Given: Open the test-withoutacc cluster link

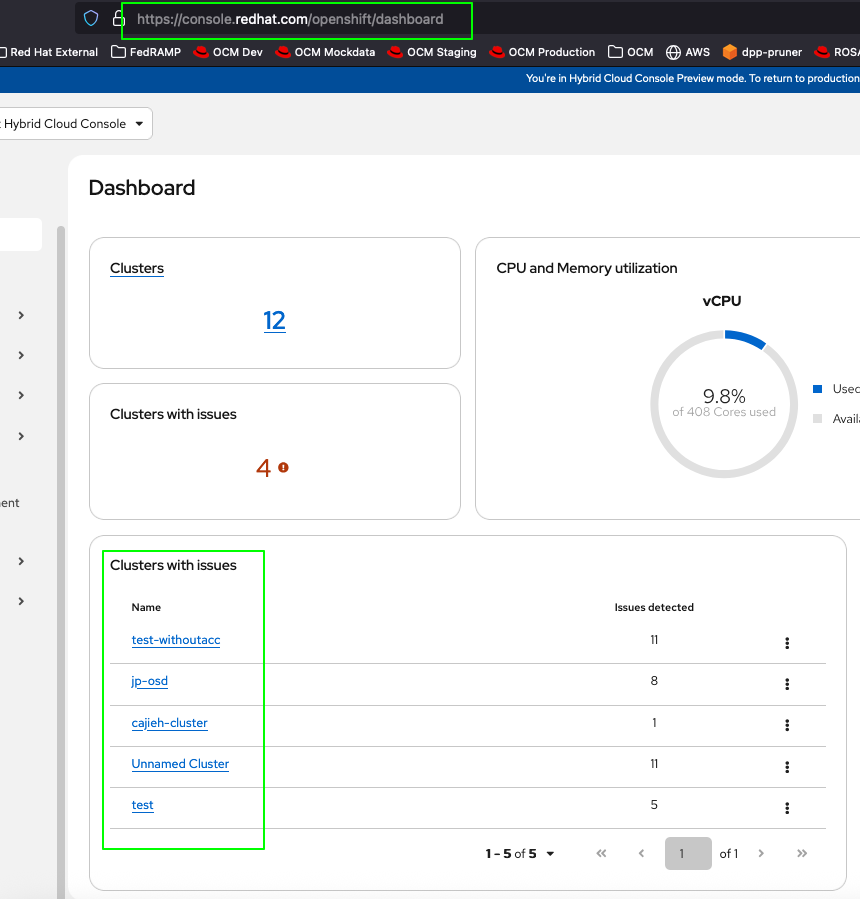Looking at the screenshot, I should point(176,640).
